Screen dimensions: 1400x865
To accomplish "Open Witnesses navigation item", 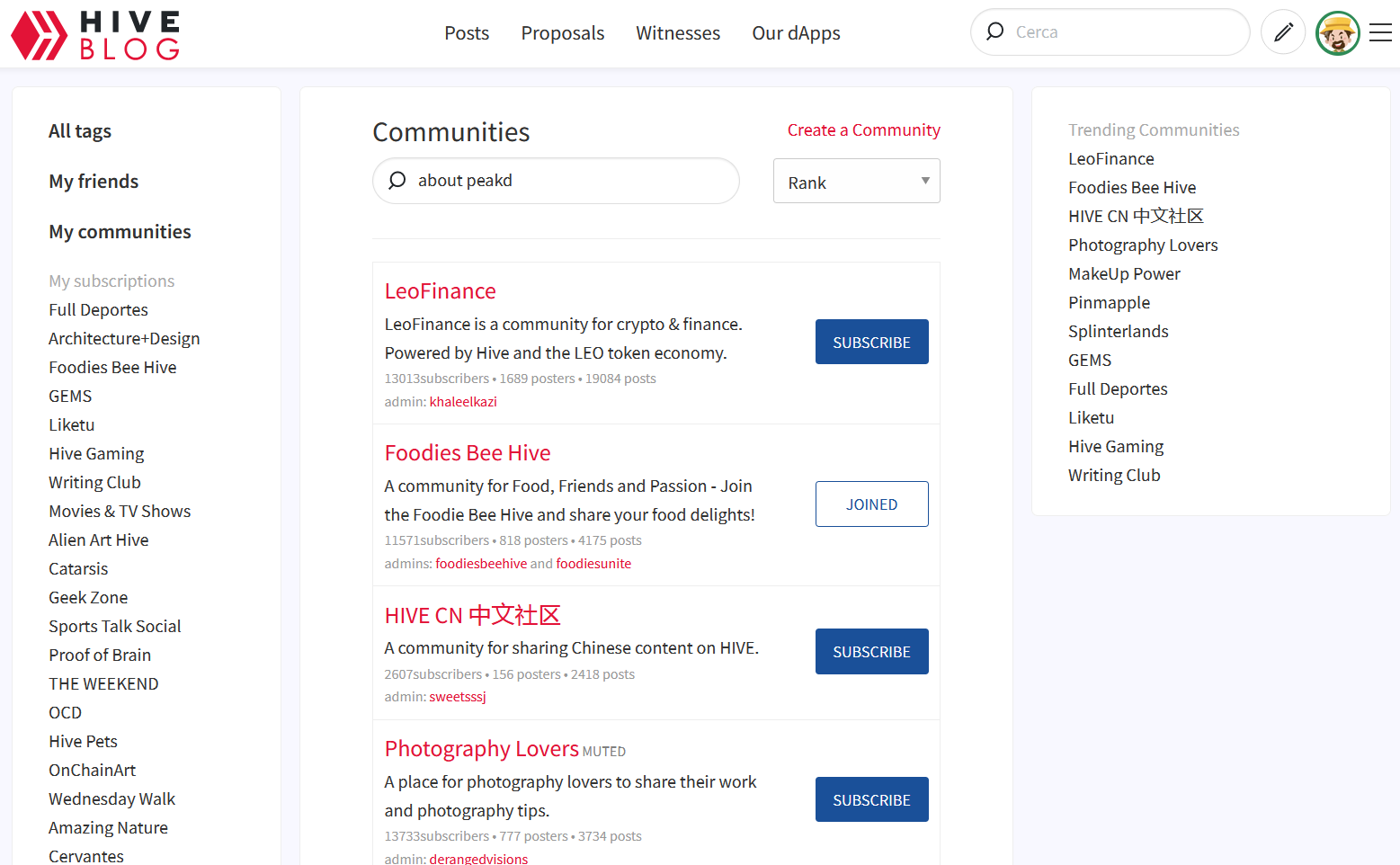I will click(x=678, y=33).
